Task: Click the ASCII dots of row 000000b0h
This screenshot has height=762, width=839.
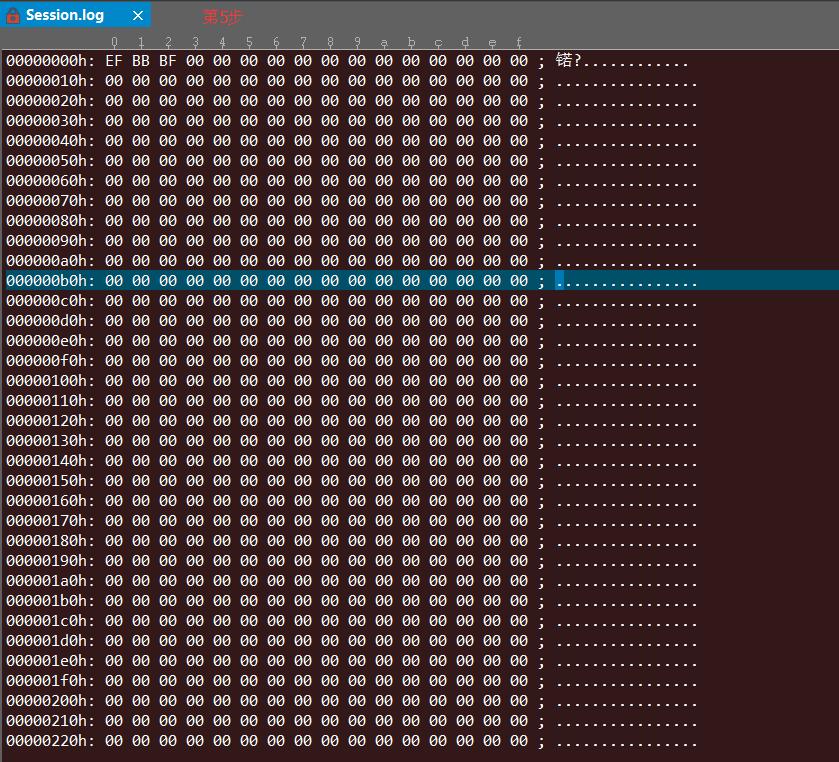Action: pos(627,281)
